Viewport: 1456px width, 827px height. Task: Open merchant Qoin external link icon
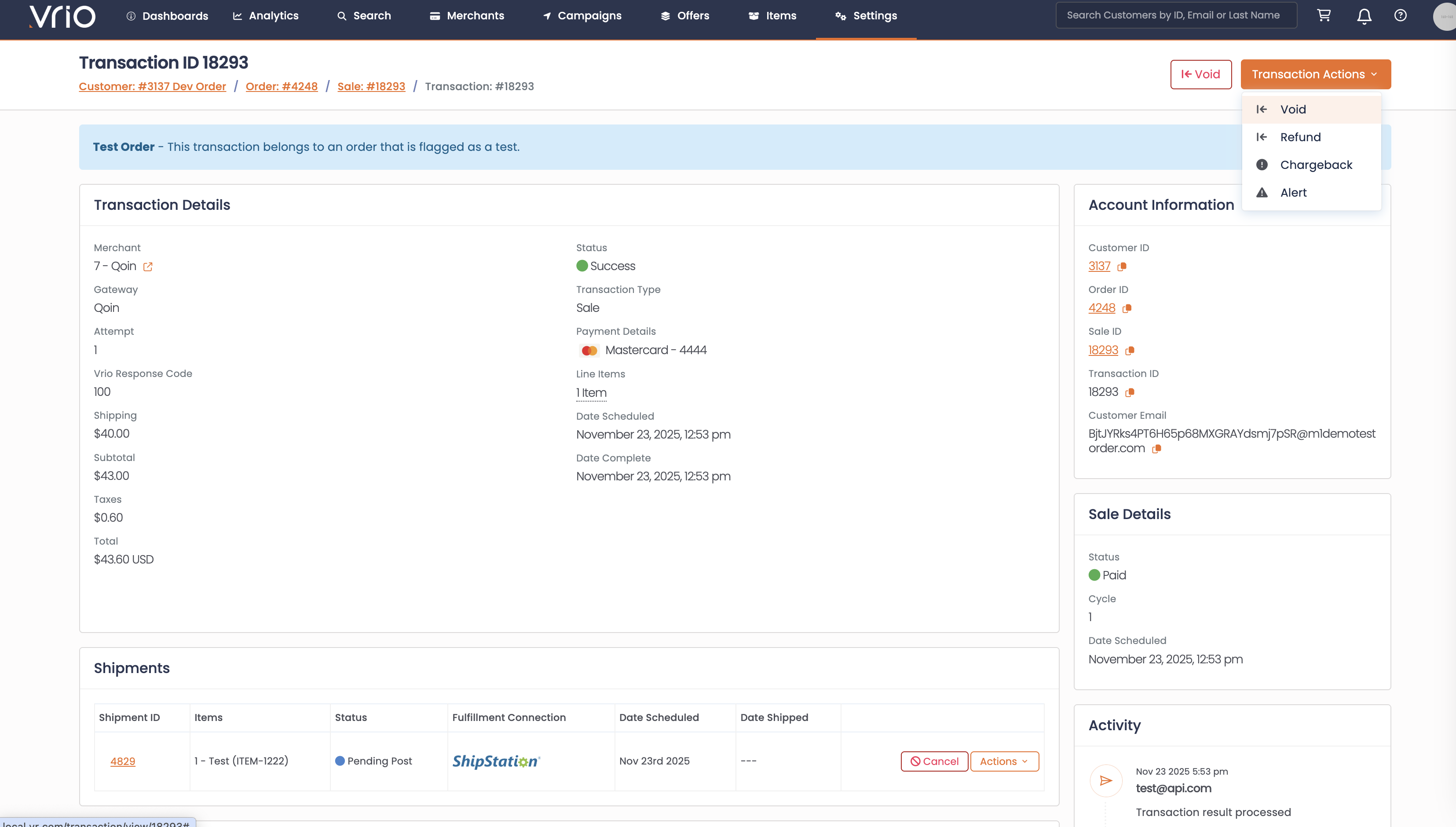coord(148,267)
